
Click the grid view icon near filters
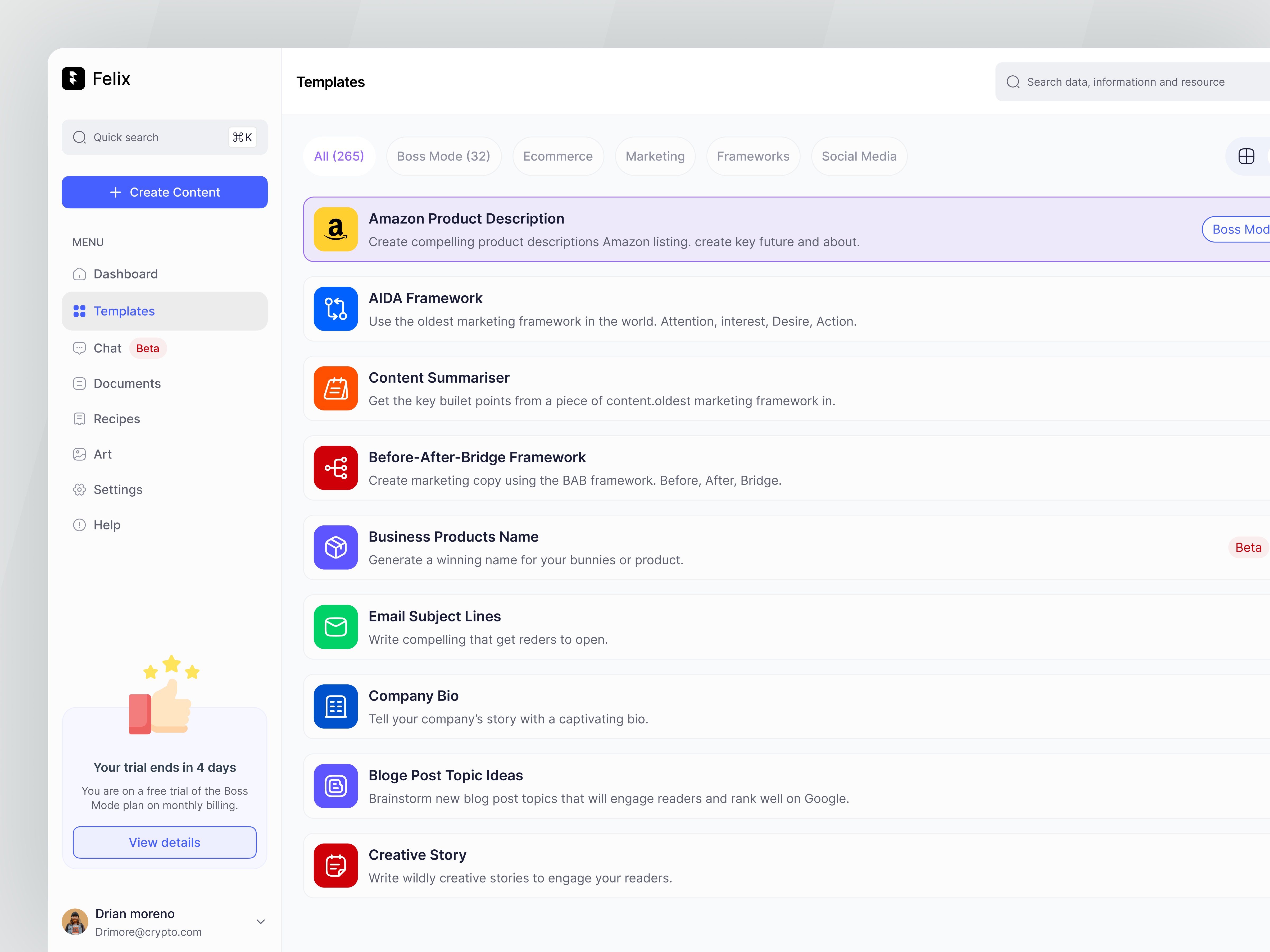(1246, 156)
